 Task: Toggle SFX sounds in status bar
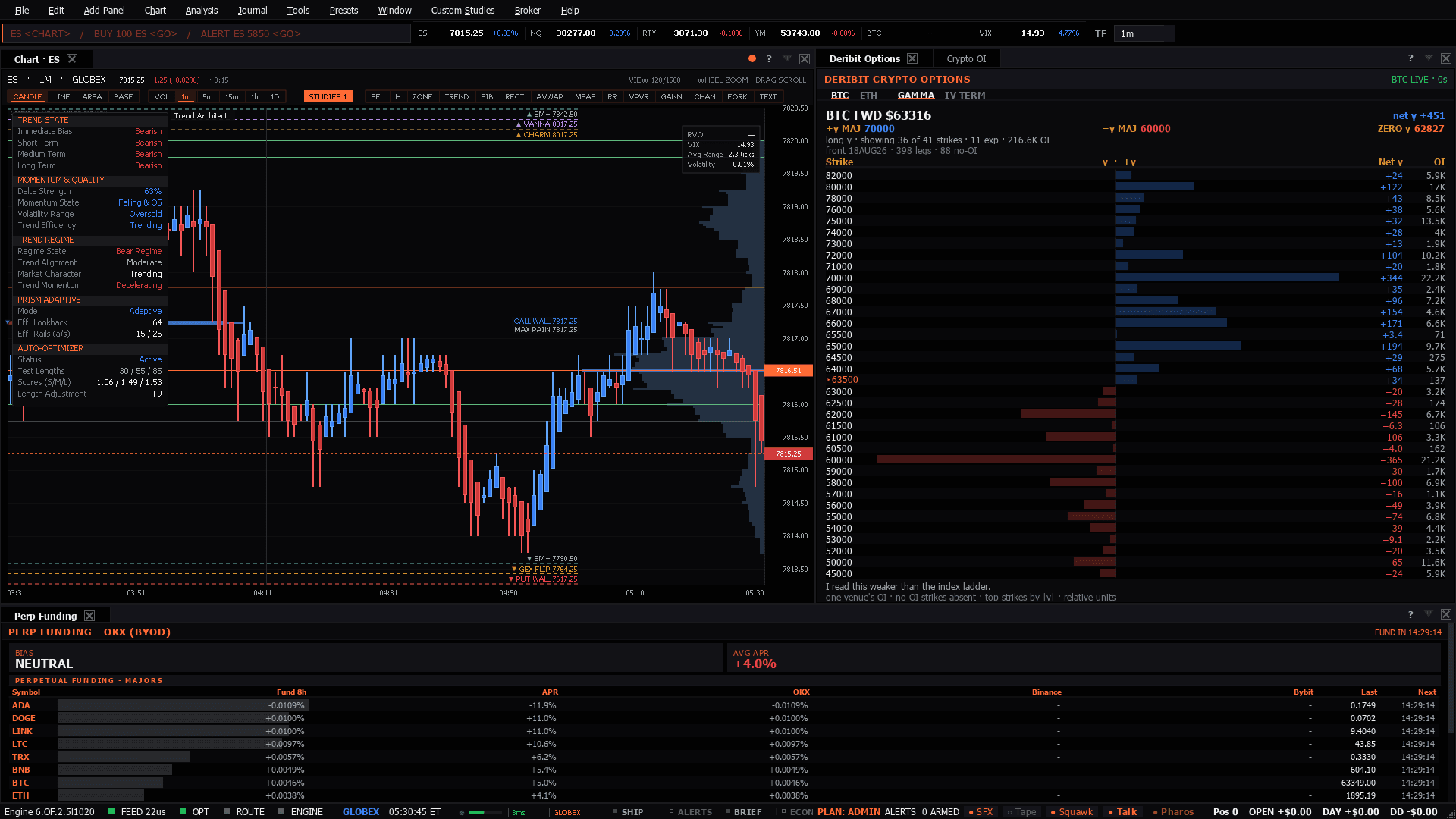pos(981,811)
